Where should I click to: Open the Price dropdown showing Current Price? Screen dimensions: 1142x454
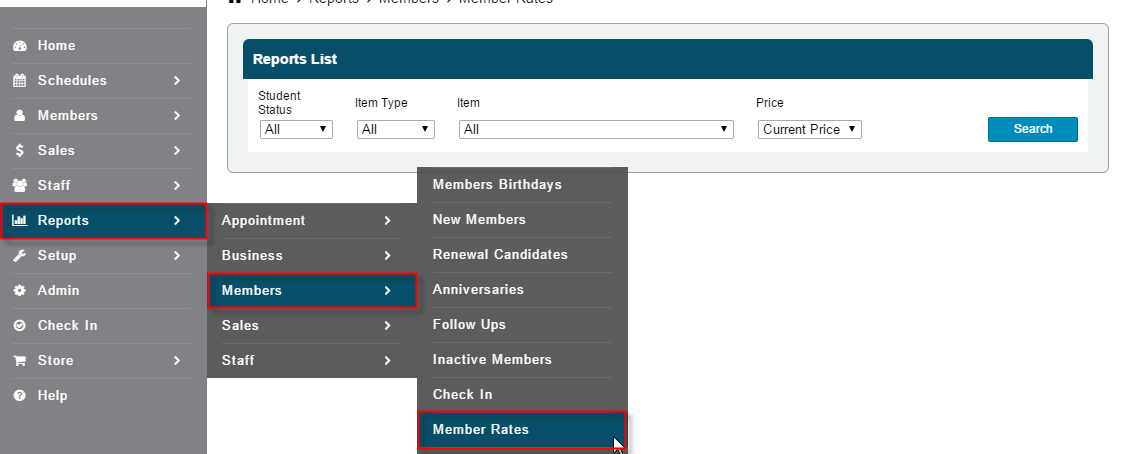[x=809, y=129]
